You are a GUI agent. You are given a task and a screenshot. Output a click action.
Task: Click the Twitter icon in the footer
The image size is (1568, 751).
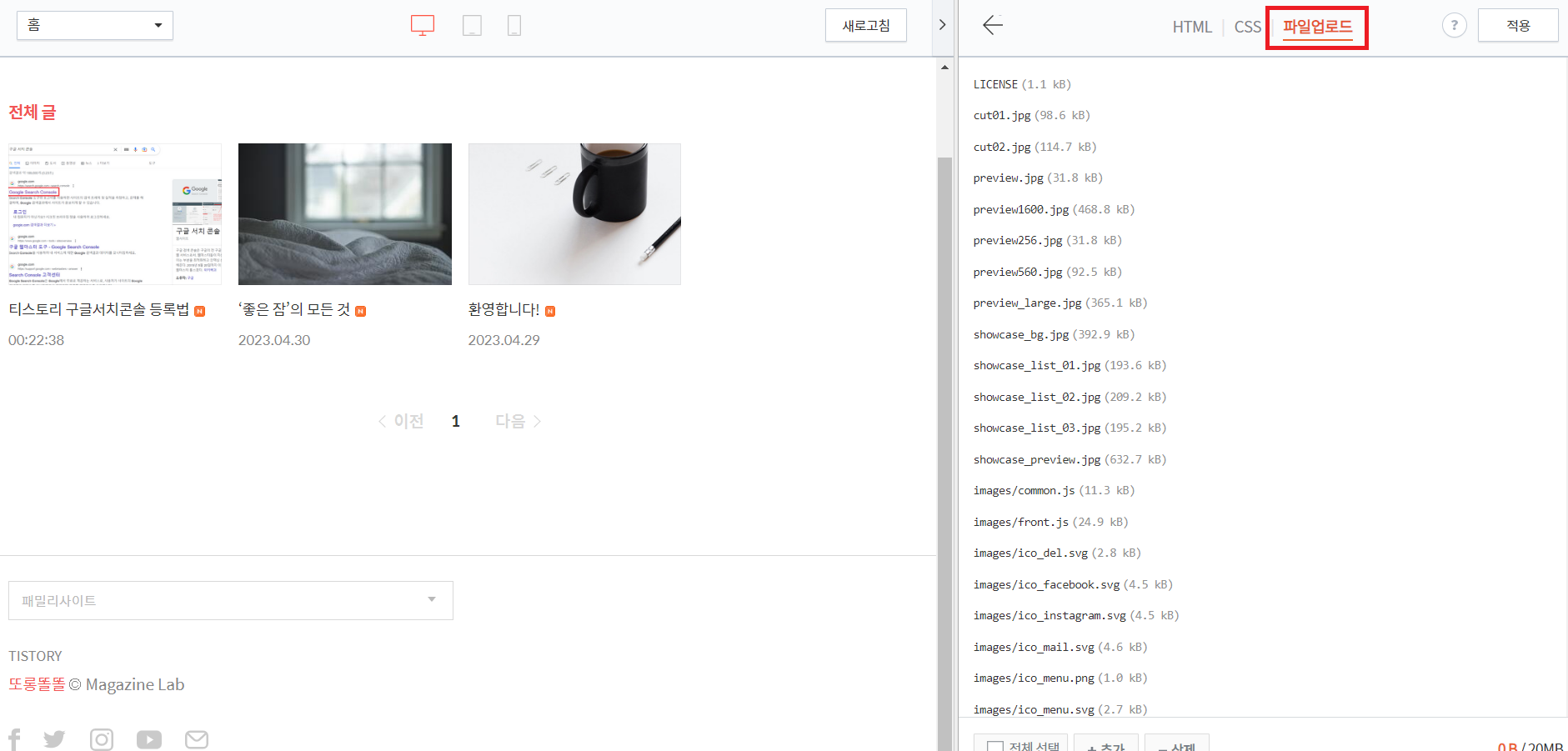(54, 739)
